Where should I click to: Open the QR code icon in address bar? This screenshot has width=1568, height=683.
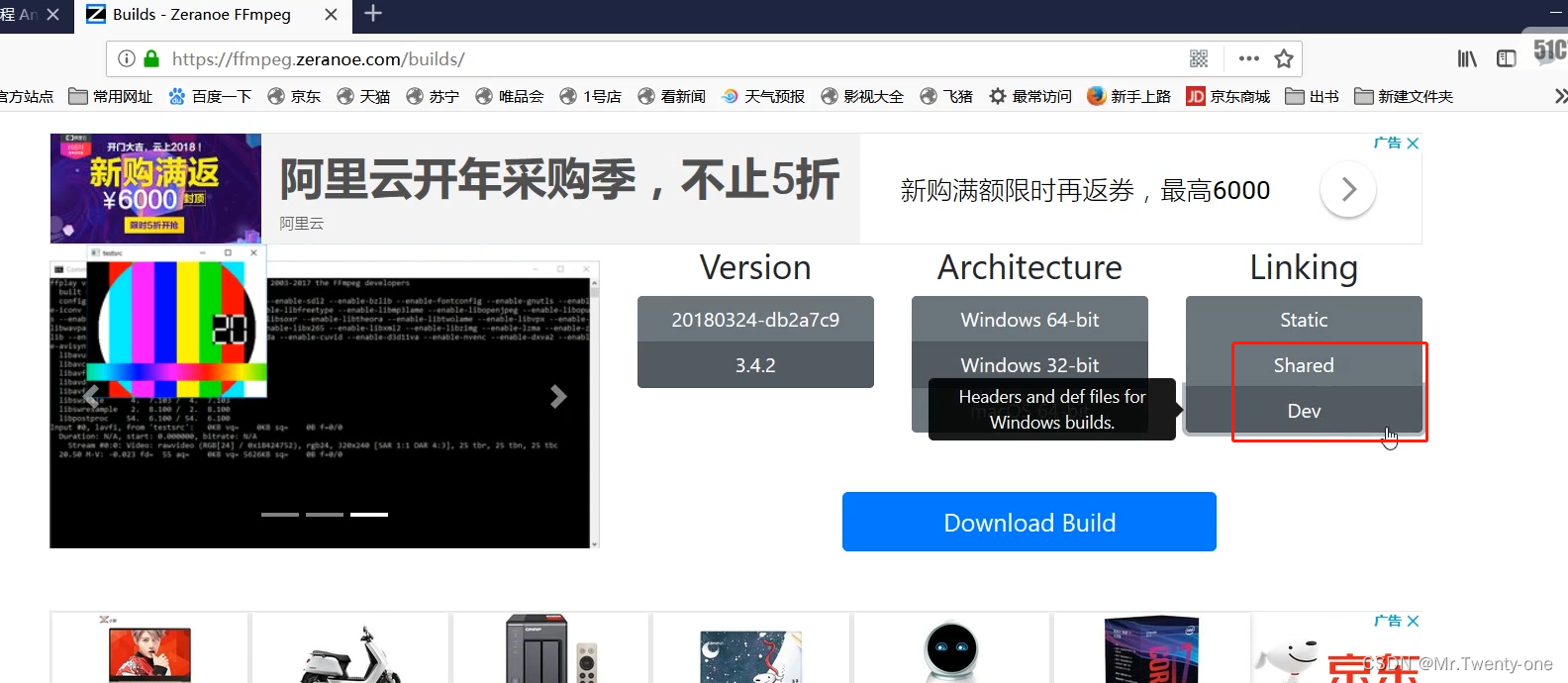[1199, 58]
